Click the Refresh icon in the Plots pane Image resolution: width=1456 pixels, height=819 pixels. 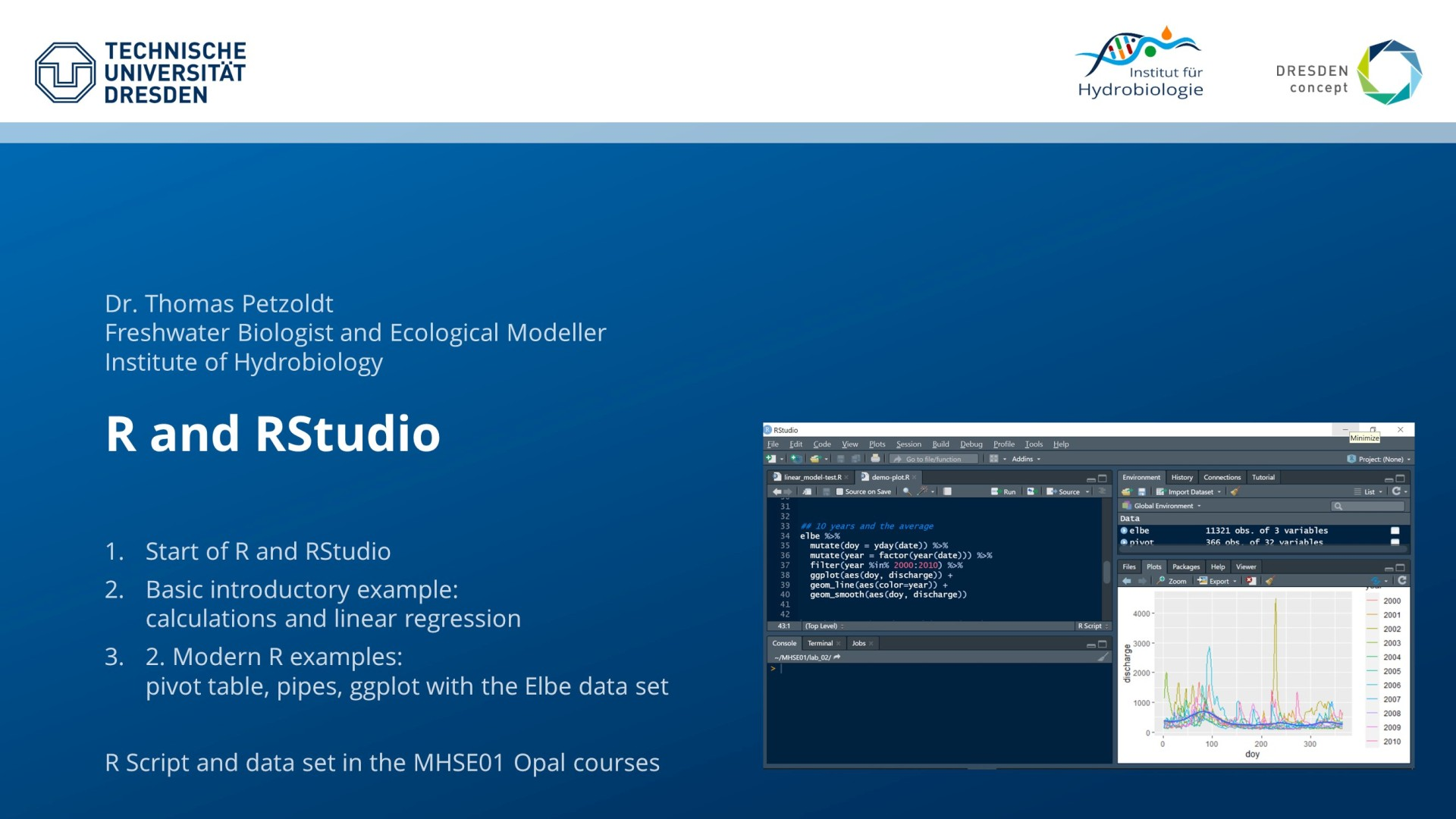pos(1401,580)
